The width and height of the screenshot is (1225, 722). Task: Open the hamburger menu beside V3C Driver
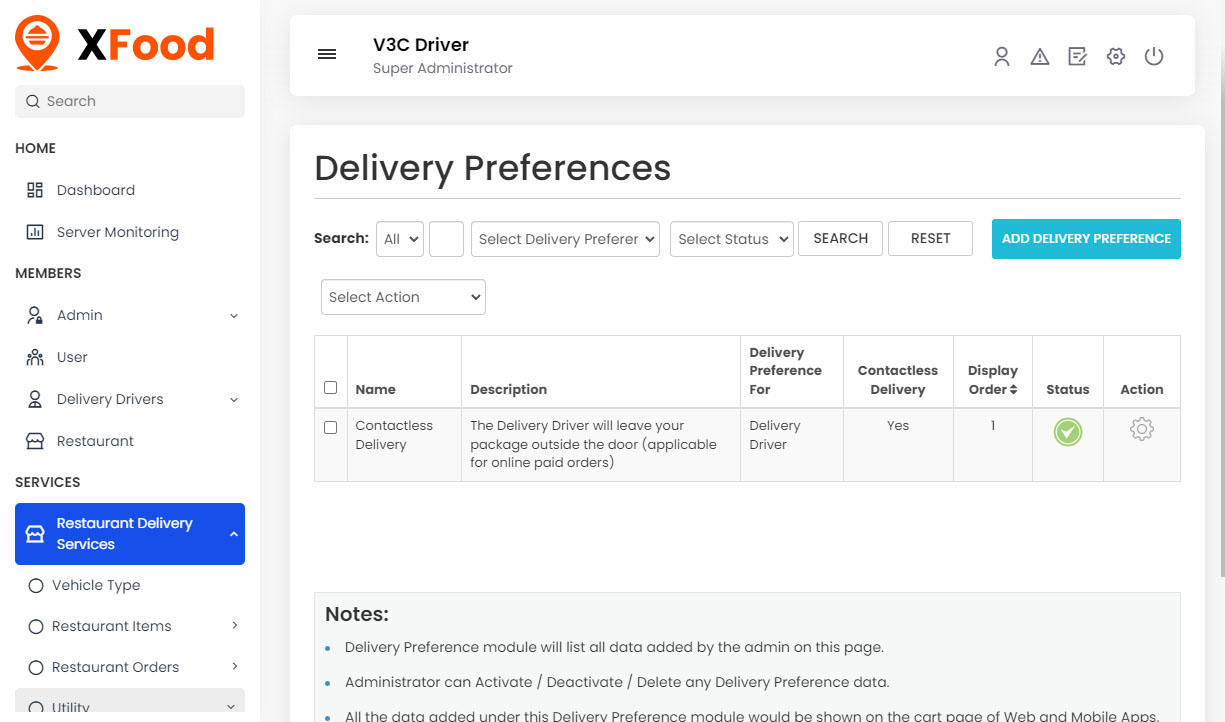[327, 54]
